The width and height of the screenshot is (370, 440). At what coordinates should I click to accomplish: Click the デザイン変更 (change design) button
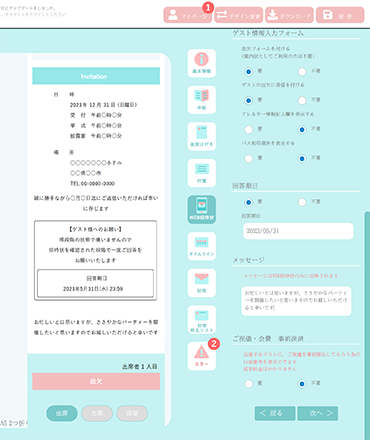[238, 15]
